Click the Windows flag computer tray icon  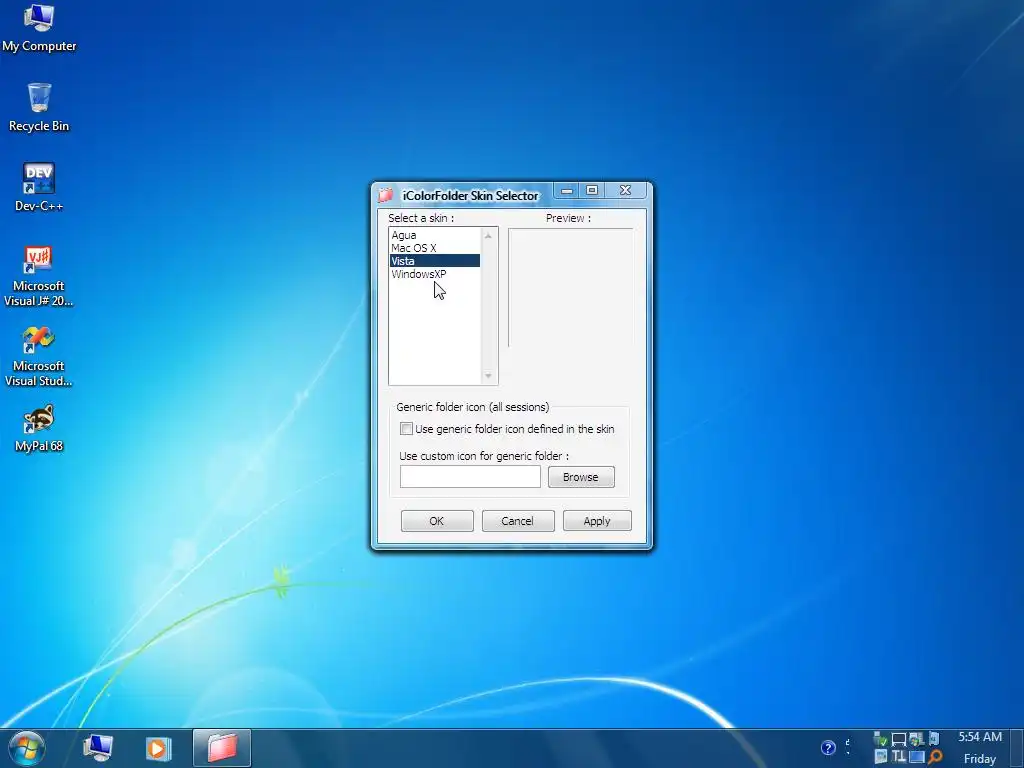point(917,739)
